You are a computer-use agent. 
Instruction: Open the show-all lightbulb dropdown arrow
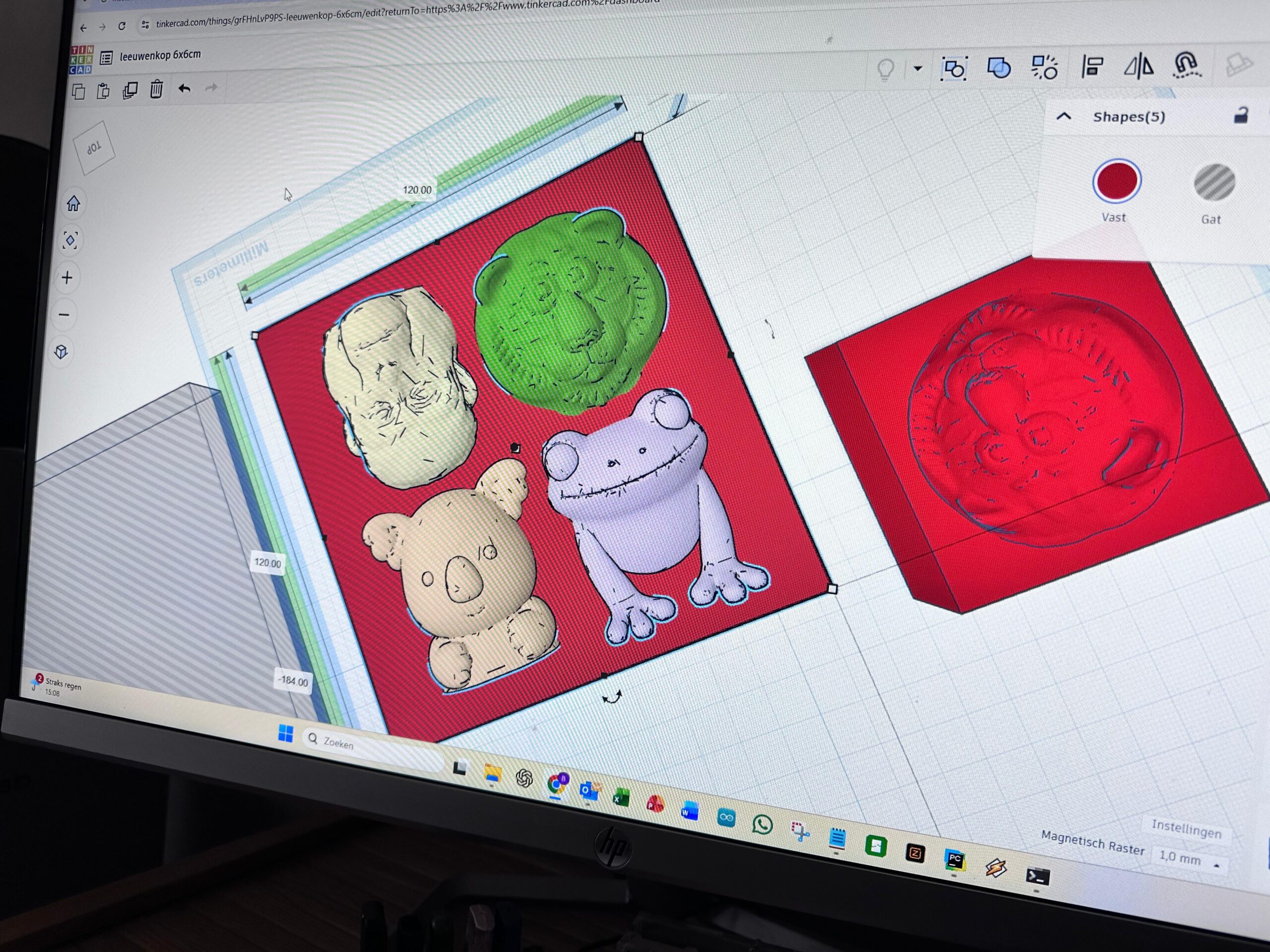pyautogui.click(x=917, y=69)
